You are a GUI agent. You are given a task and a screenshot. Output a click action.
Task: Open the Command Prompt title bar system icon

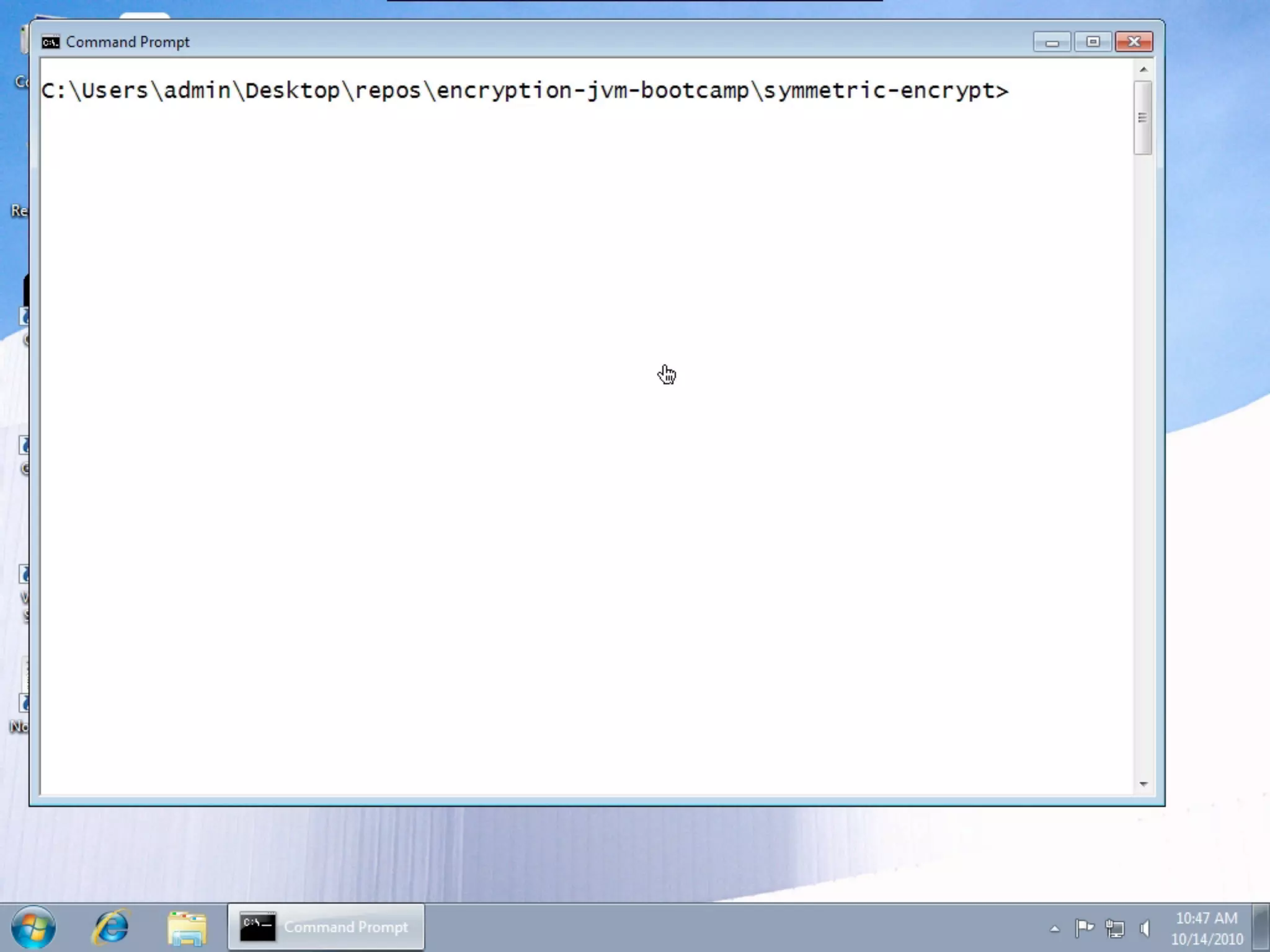(x=50, y=42)
